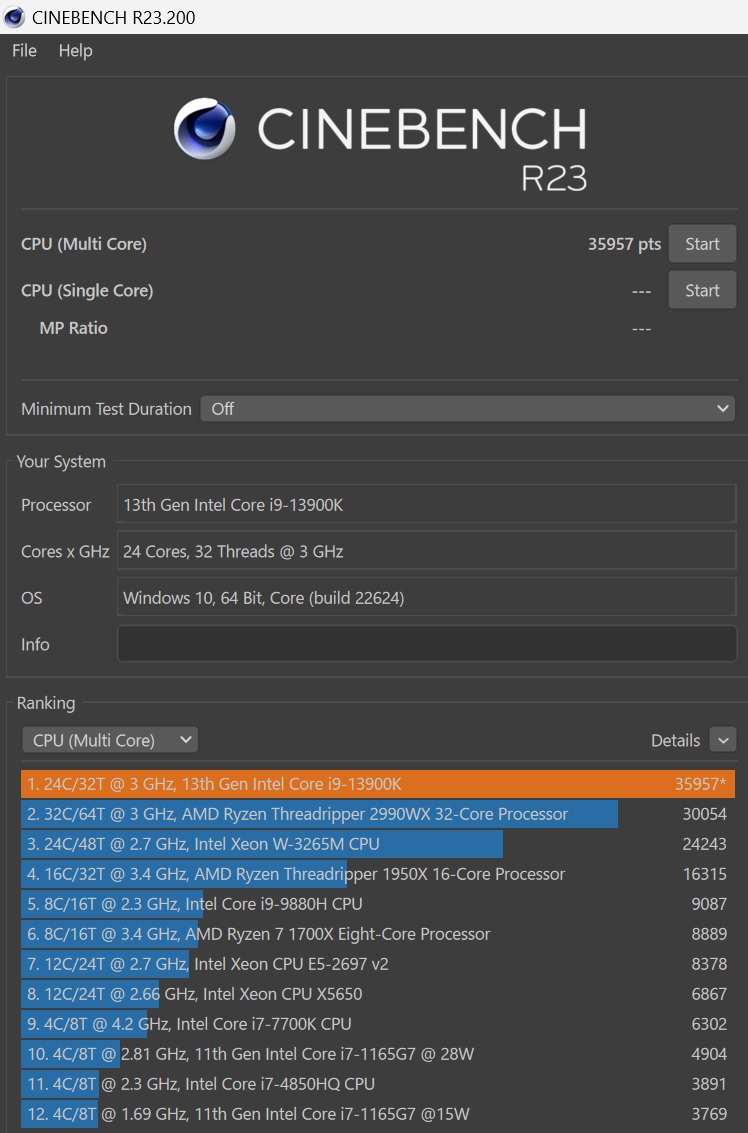Expand the Details chevron in Ranking
This screenshot has height=1133, width=748.
pyautogui.click(x=723, y=740)
